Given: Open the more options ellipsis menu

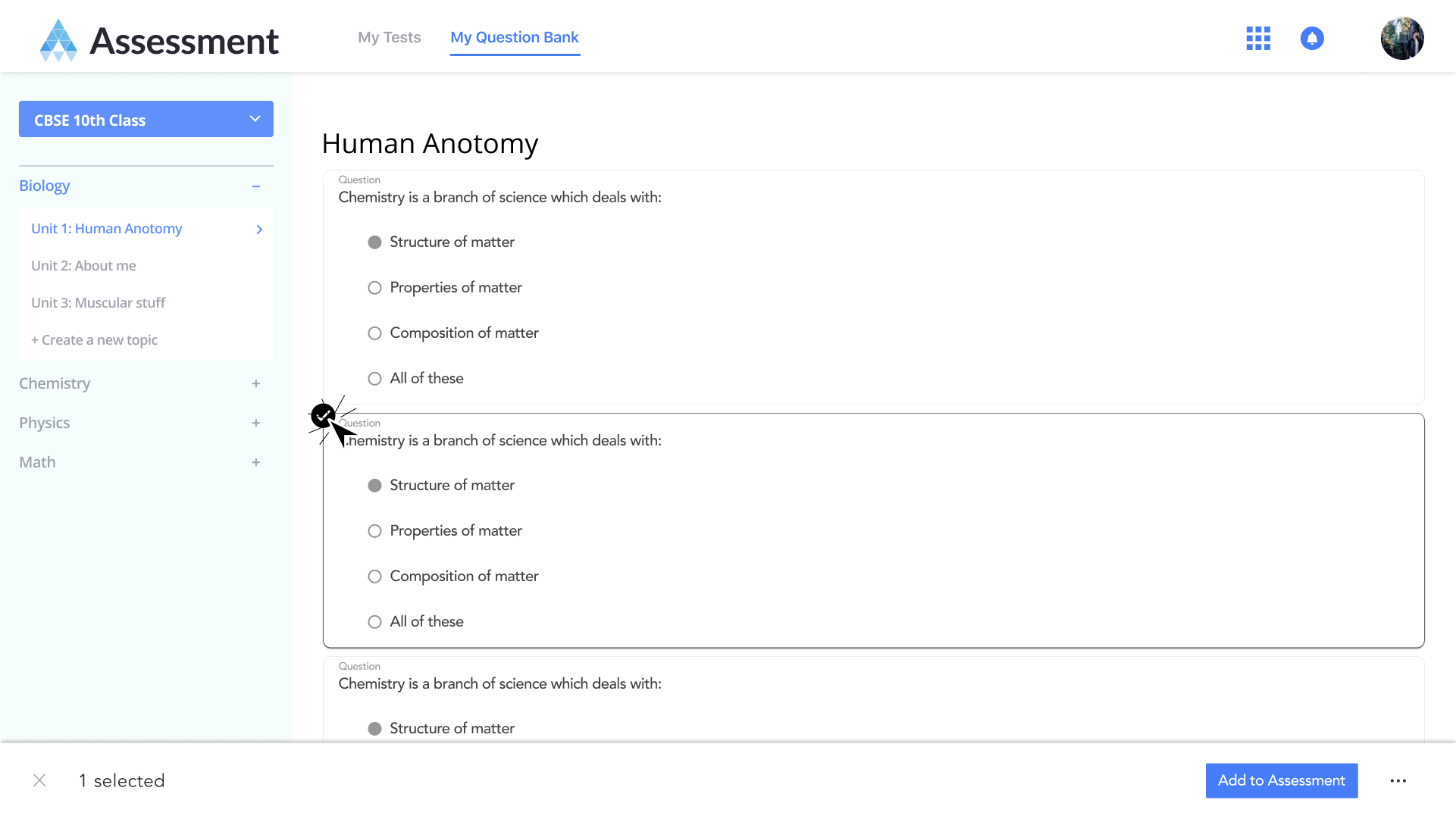Looking at the screenshot, I should (1398, 780).
